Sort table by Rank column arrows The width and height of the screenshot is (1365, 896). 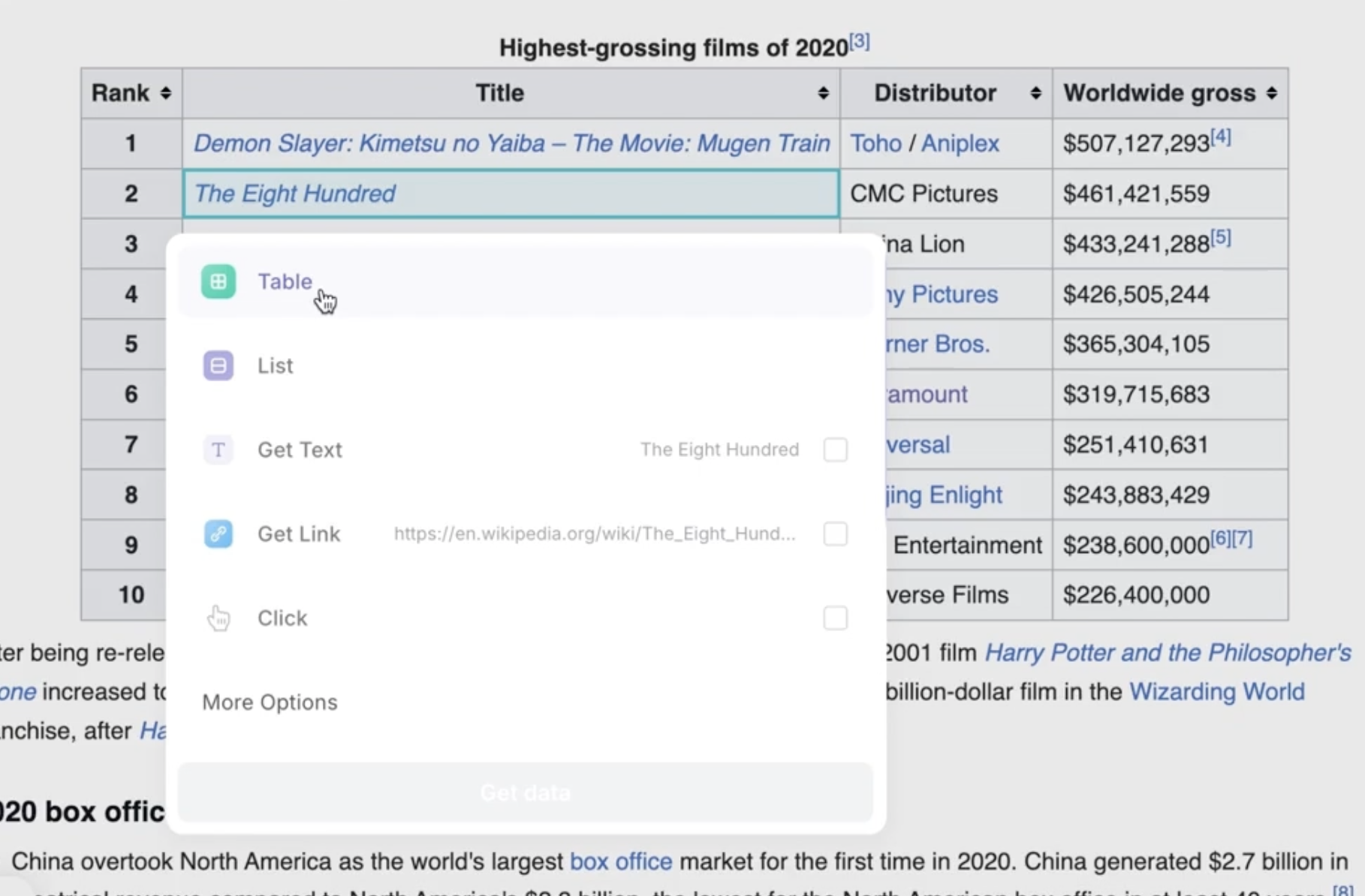pyautogui.click(x=166, y=93)
